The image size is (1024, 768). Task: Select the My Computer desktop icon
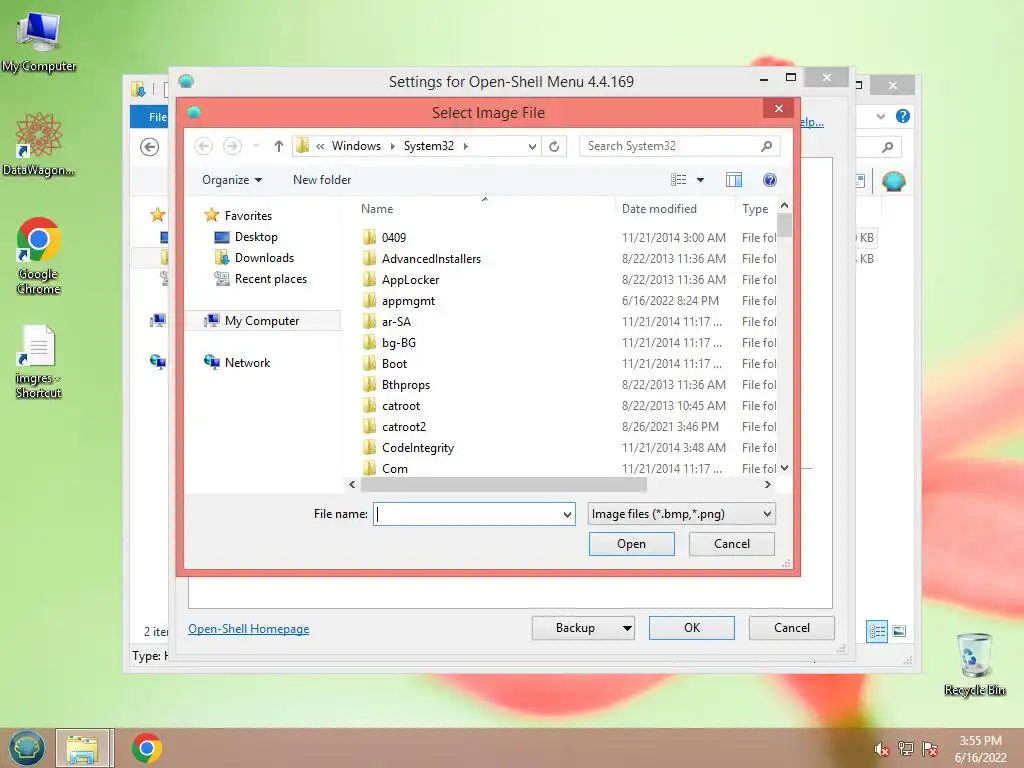coord(38,41)
